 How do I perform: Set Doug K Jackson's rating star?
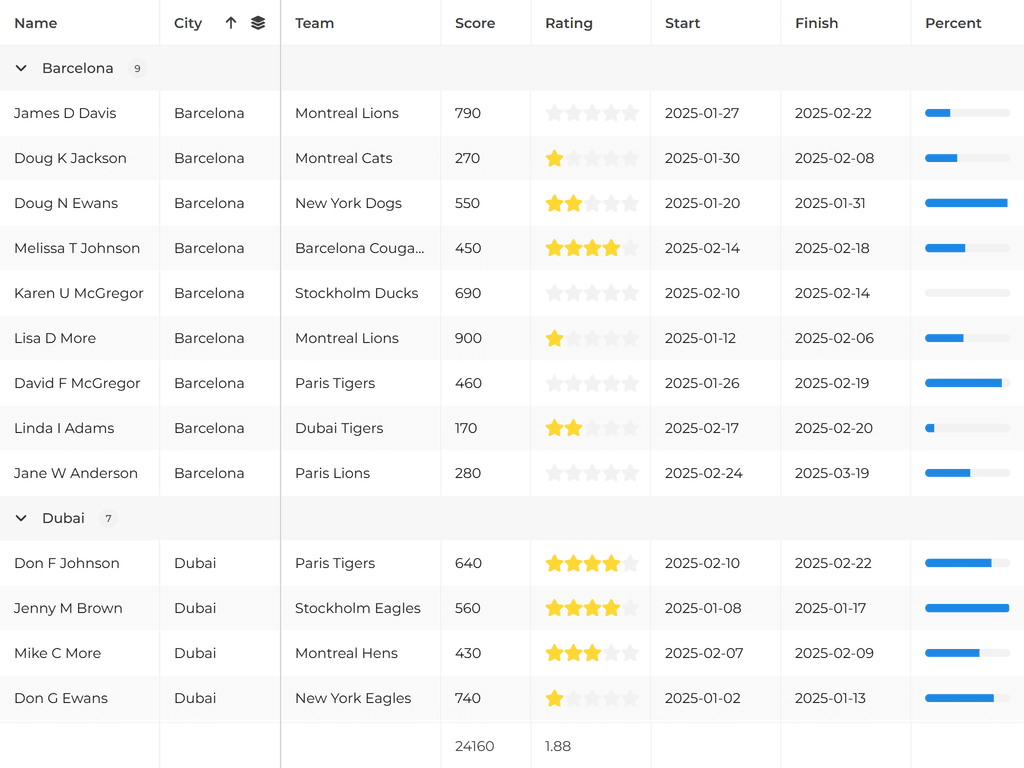click(x=554, y=158)
